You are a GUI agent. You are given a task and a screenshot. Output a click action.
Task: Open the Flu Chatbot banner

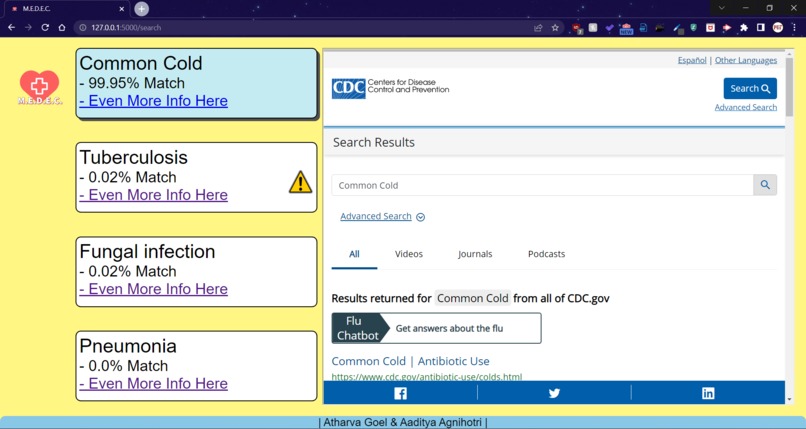pyautogui.click(x=436, y=328)
